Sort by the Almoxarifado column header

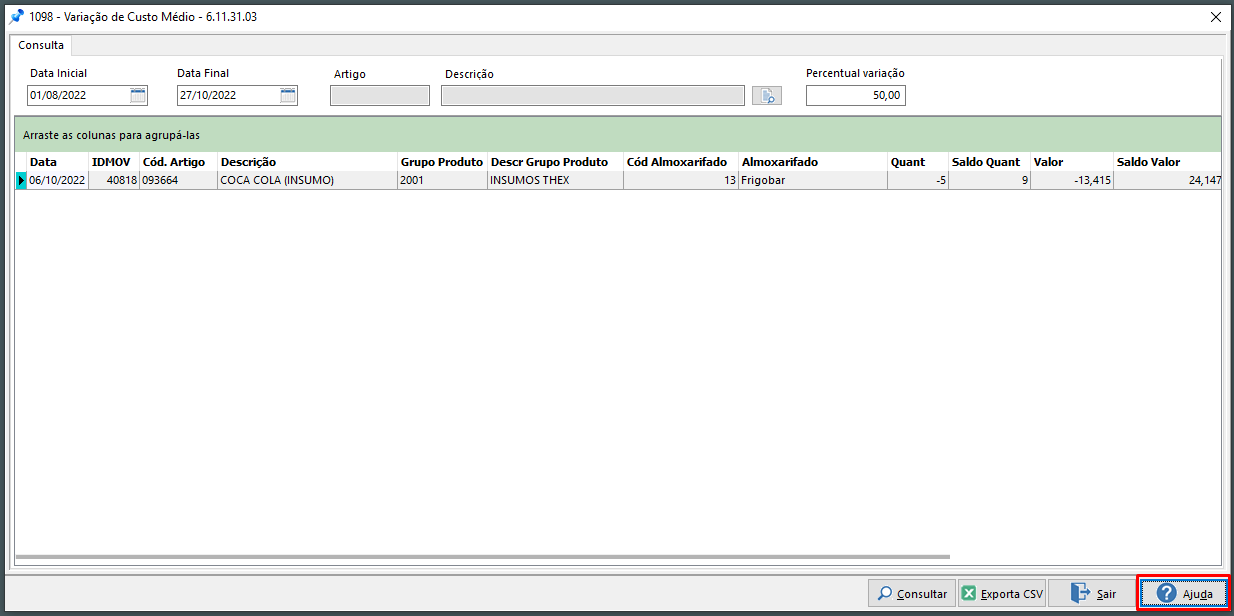point(813,162)
